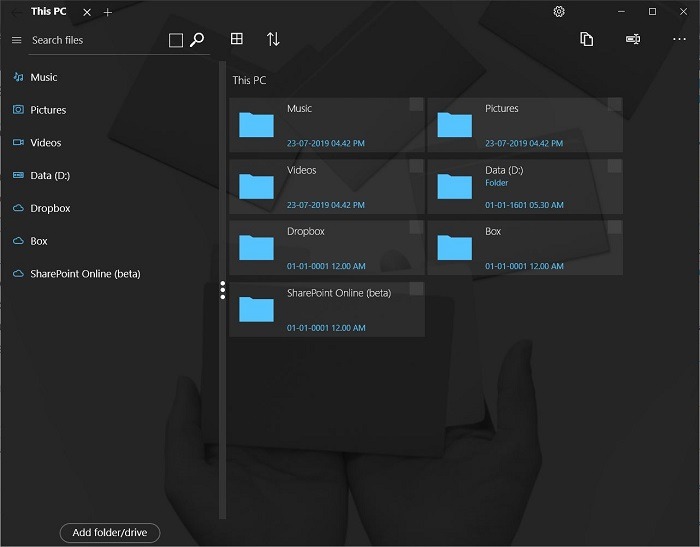The height and width of the screenshot is (547, 700).
Task: Switch layout with the grid view icon
Action: coord(237,39)
